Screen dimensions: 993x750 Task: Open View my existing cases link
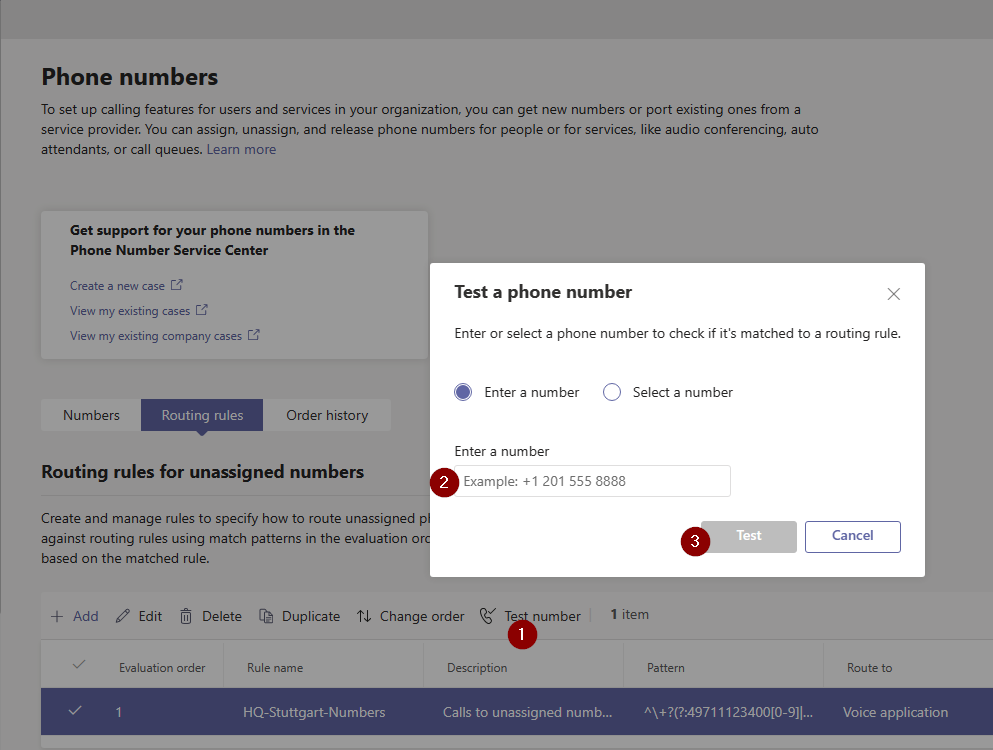click(130, 311)
